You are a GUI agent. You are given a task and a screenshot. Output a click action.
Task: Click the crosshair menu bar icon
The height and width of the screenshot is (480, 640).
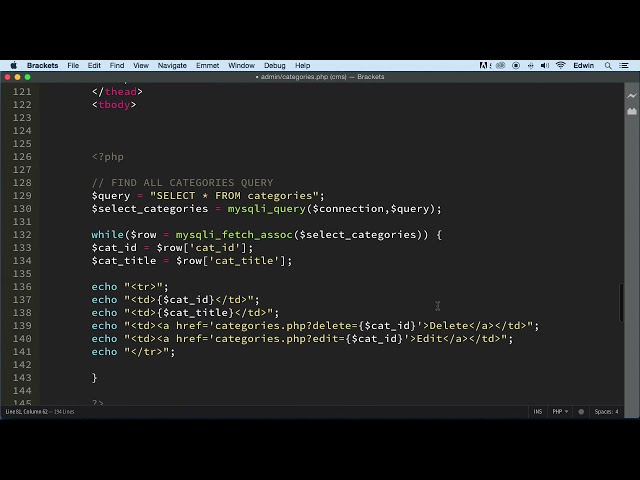530,65
